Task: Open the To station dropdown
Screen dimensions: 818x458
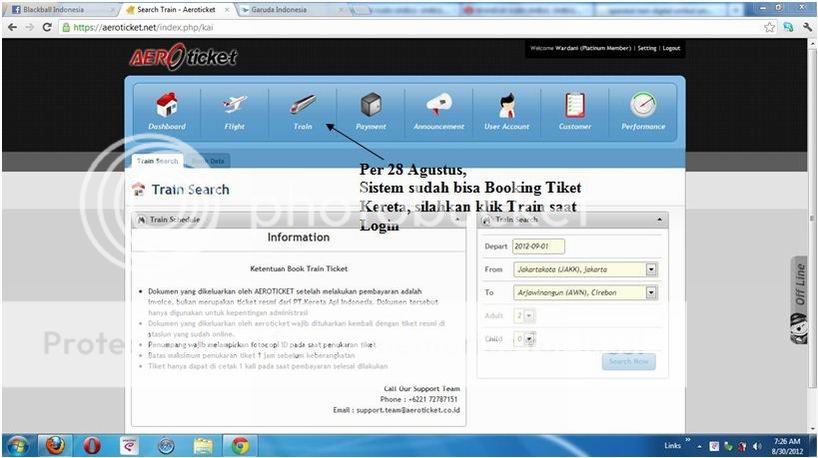Action: (x=651, y=293)
